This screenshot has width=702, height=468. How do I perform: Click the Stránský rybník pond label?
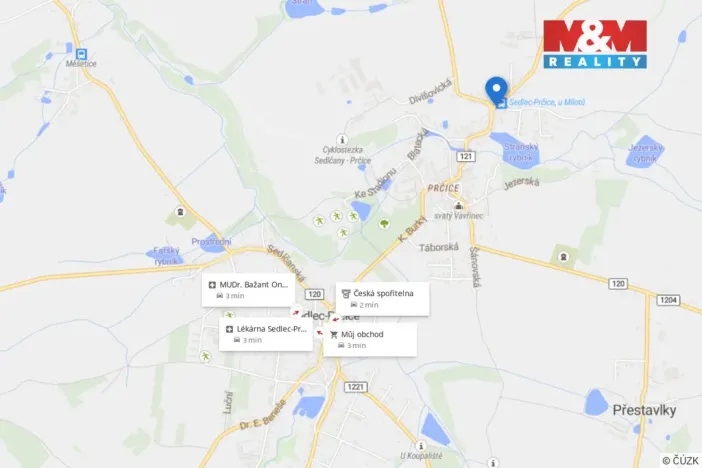pyautogui.click(x=521, y=152)
